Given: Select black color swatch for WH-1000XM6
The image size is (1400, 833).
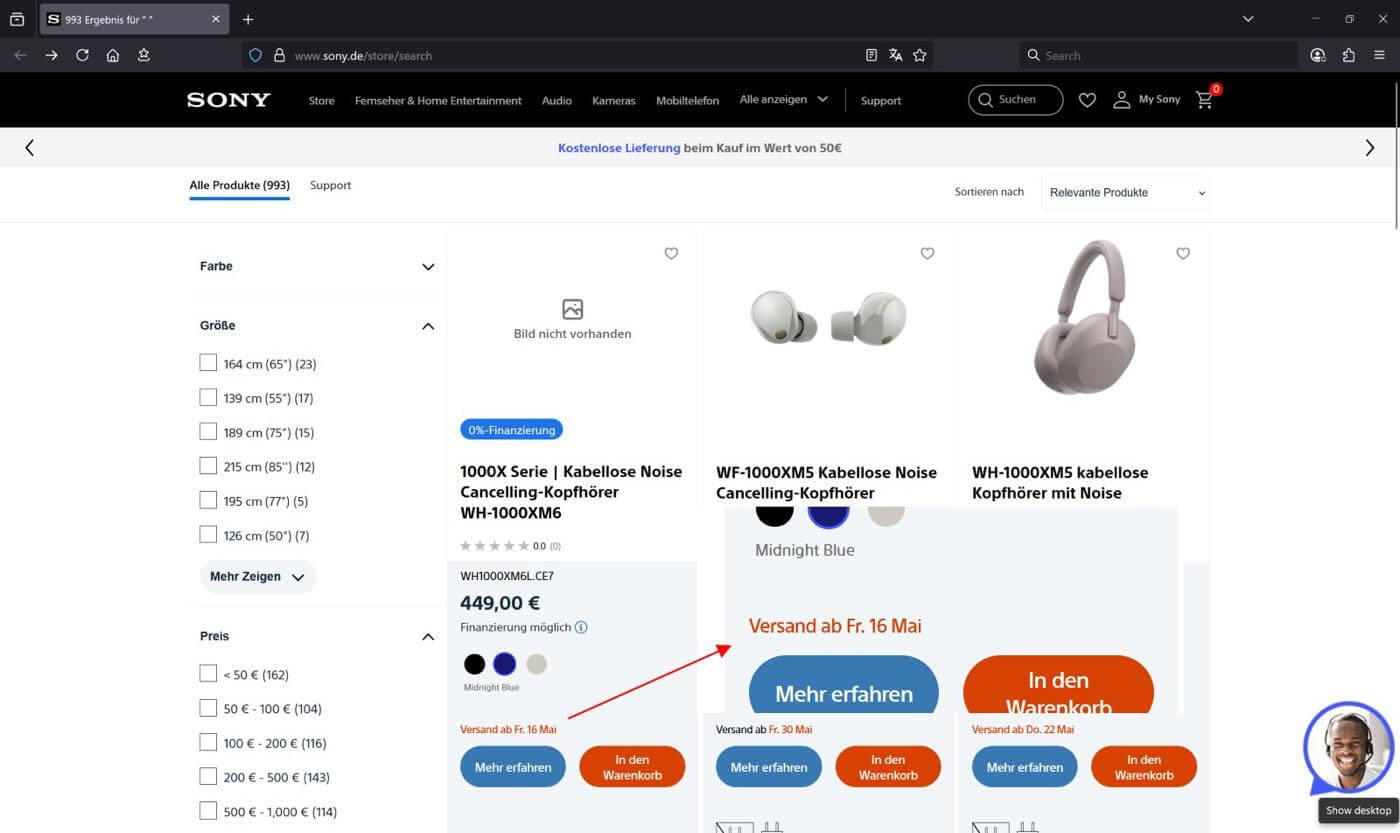Looking at the screenshot, I should [474, 664].
